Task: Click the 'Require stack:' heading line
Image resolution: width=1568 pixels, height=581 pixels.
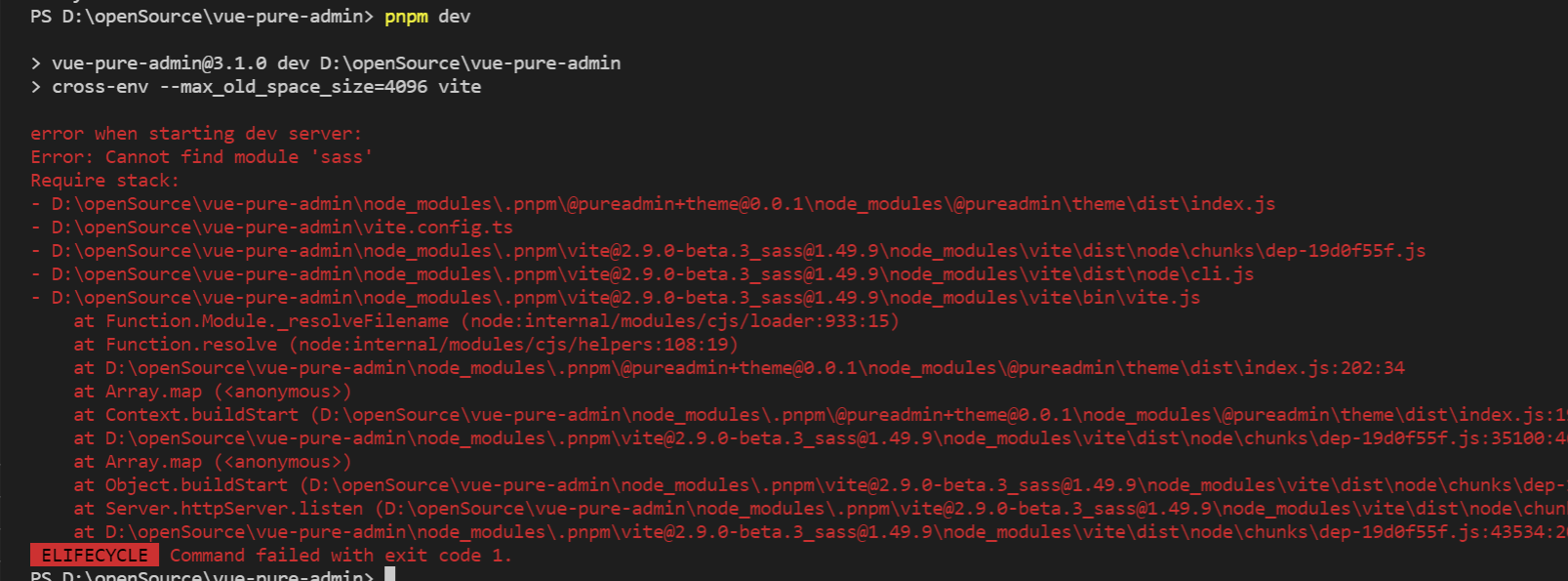Action: pos(104,181)
